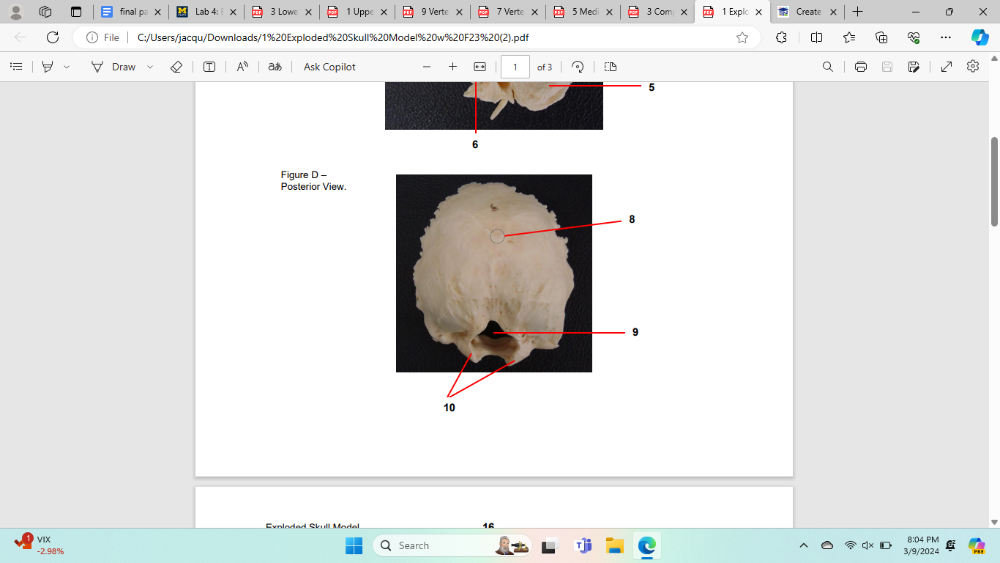Image resolution: width=1000 pixels, height=563 pixels.
Task: Switch to the '9 Verte' PDF tab
Action: click(432, 12)
